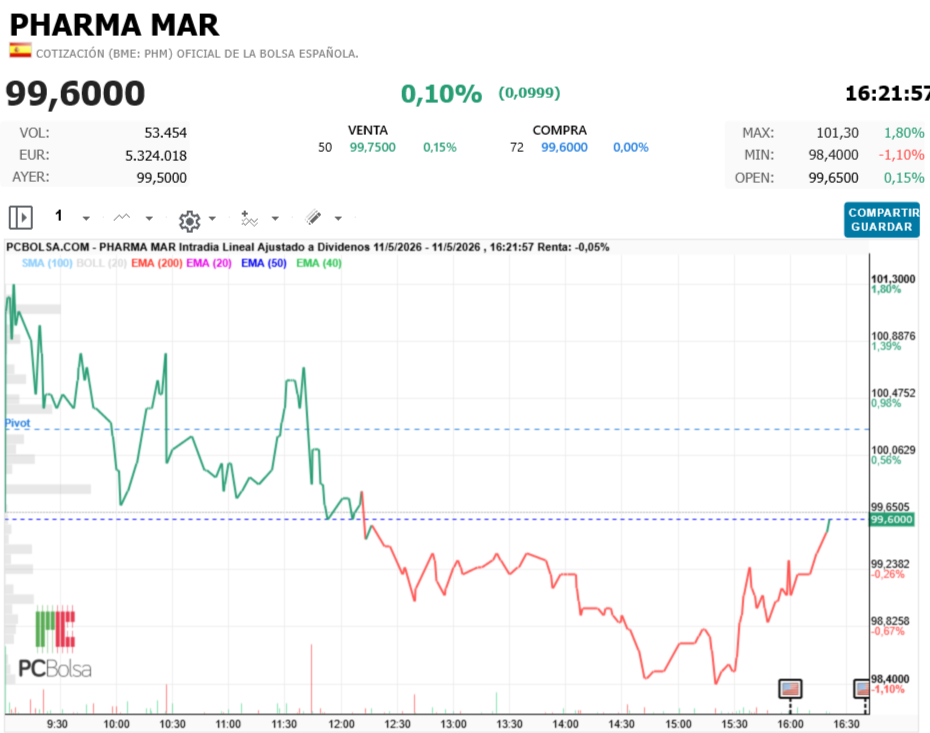This screenshot has width=930, height=733.
Task: Toggle the side panel icon
Action: point(21,218)
